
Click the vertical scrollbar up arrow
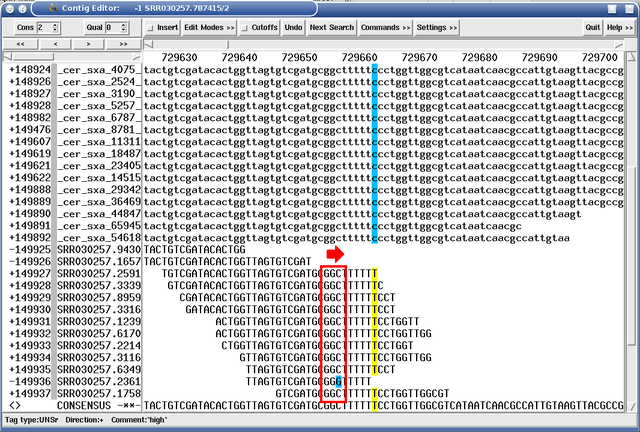coord(632,56)
